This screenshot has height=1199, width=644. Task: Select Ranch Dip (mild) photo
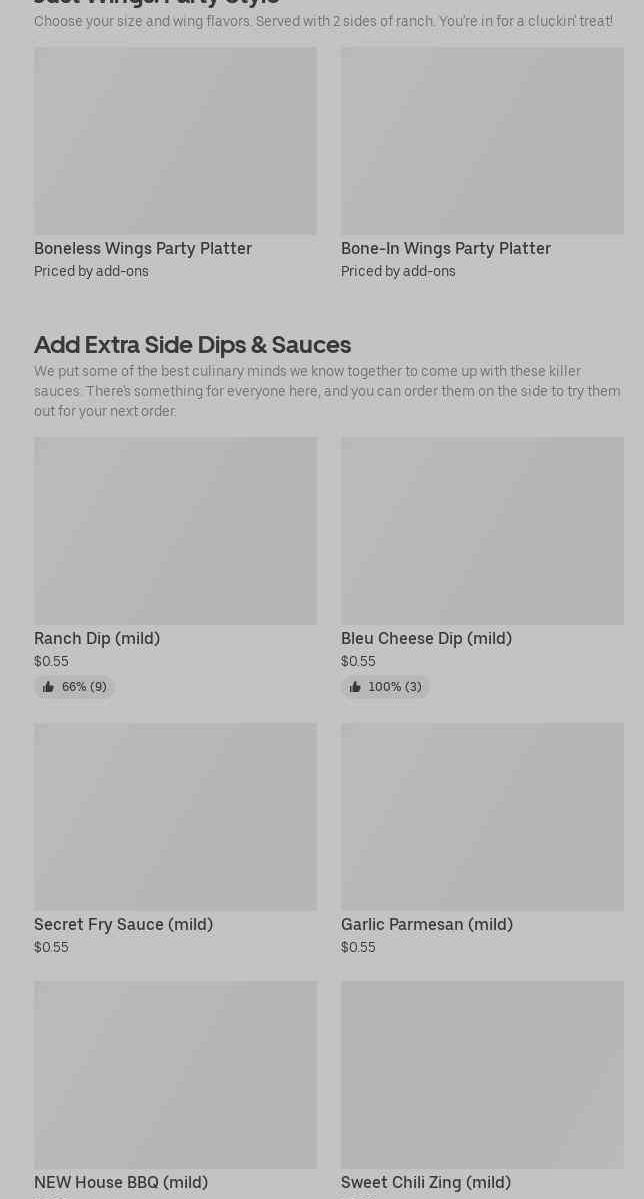(175, 531)
